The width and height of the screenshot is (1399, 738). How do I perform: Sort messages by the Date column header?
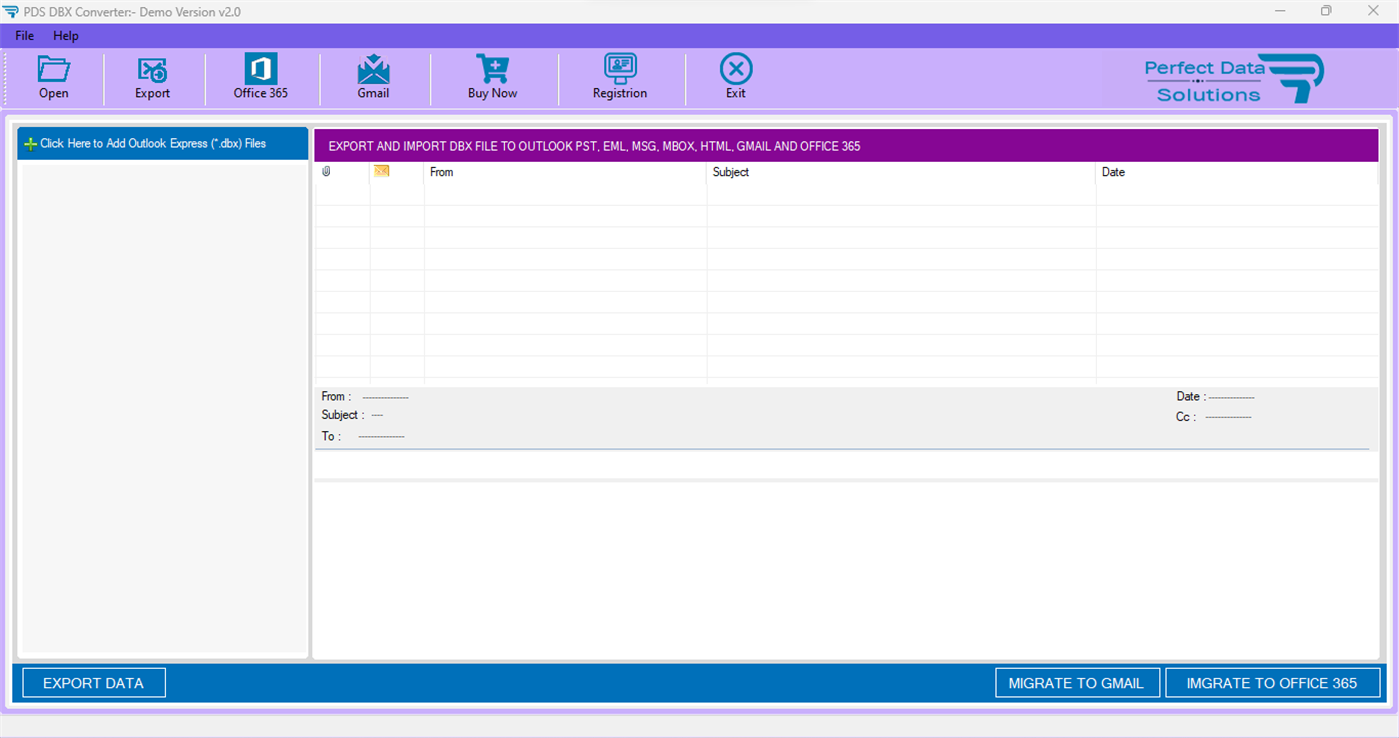(x=1112, y=171)
